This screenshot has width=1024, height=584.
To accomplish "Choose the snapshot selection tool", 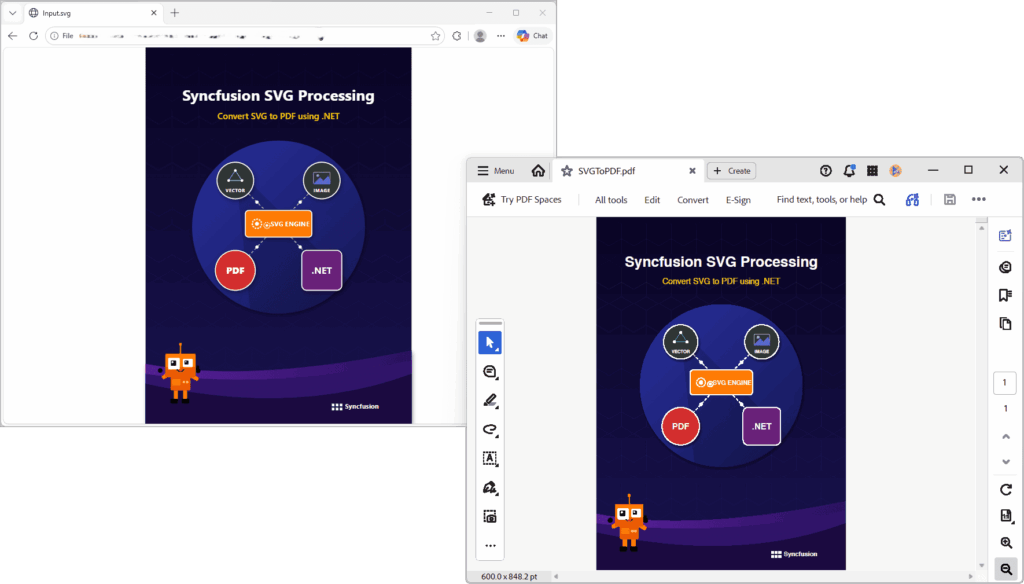I will pyautogui.click(x=490, y=517).
